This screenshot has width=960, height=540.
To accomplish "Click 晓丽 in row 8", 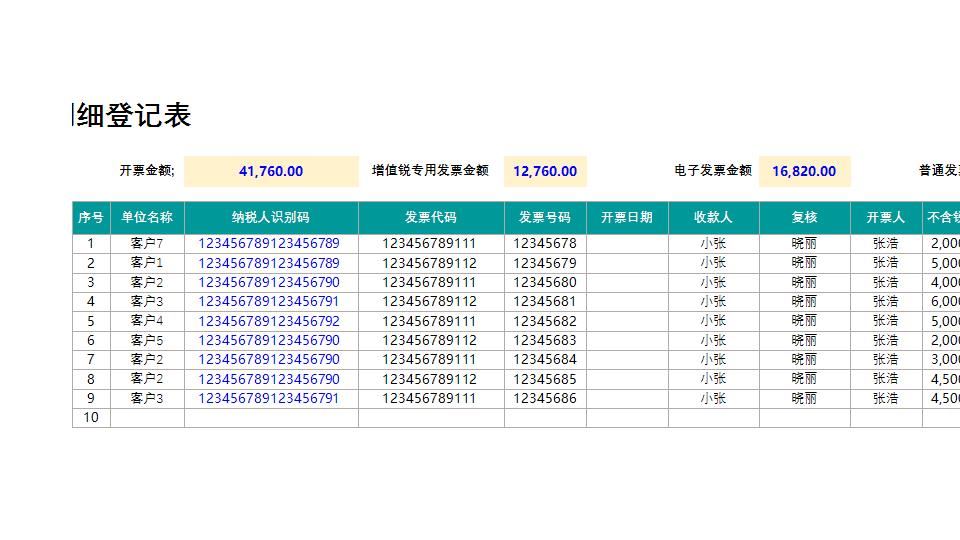I will coord(804,379).
